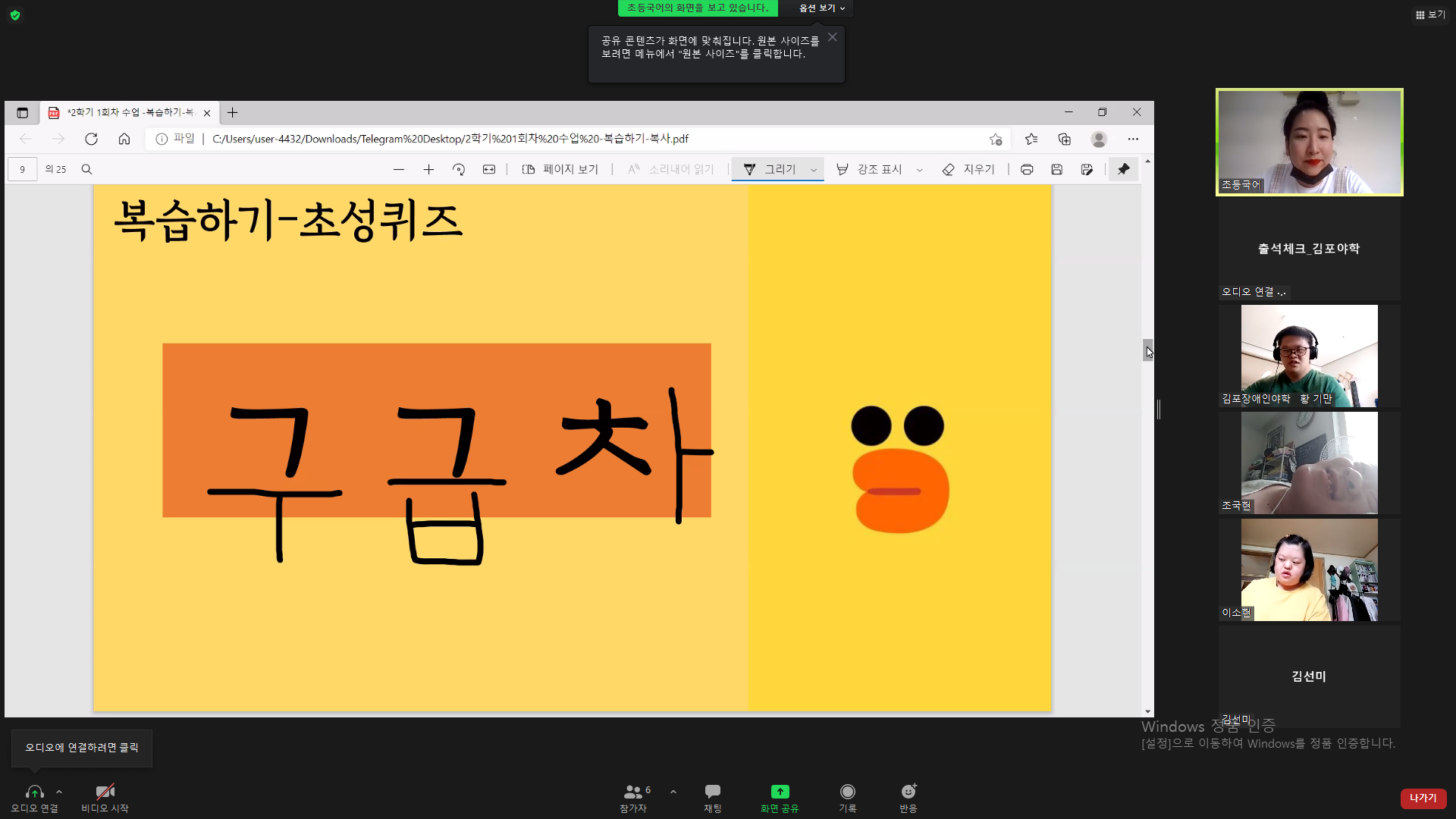Add this page to favorites
Image resolution: width=1456 pixels, height=819 pixels.
coord(996,139)
